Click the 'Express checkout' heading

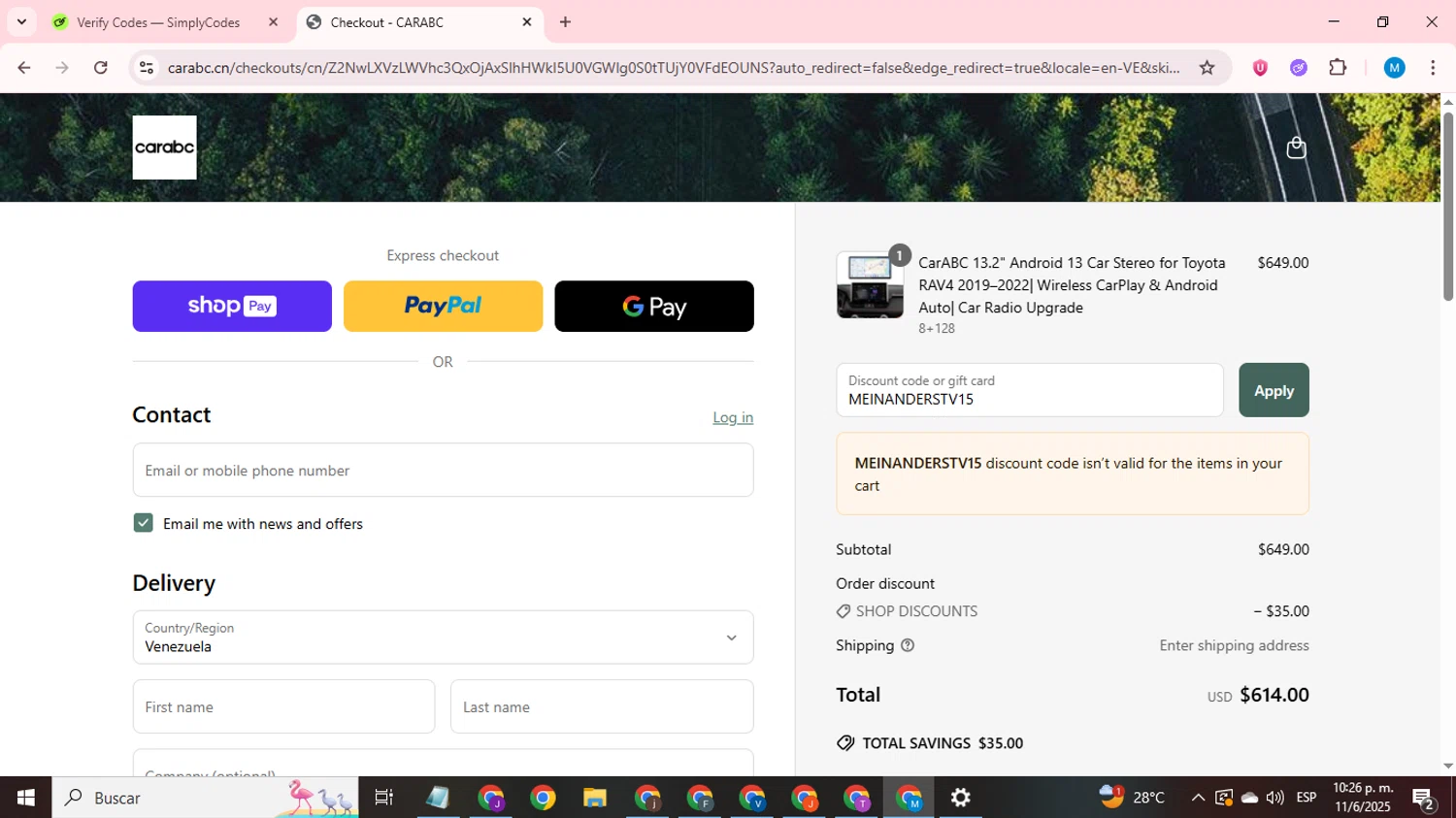pos(443,255)
